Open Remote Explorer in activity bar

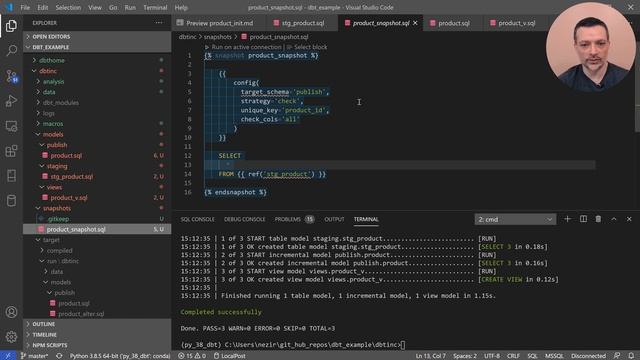(x=11, y=126)
